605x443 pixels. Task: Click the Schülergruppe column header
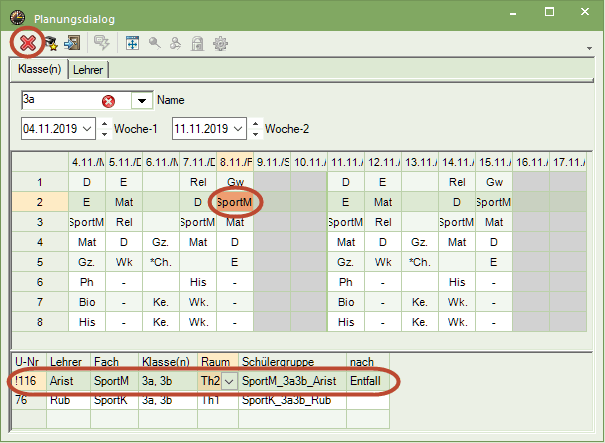(x=292, y=362)
